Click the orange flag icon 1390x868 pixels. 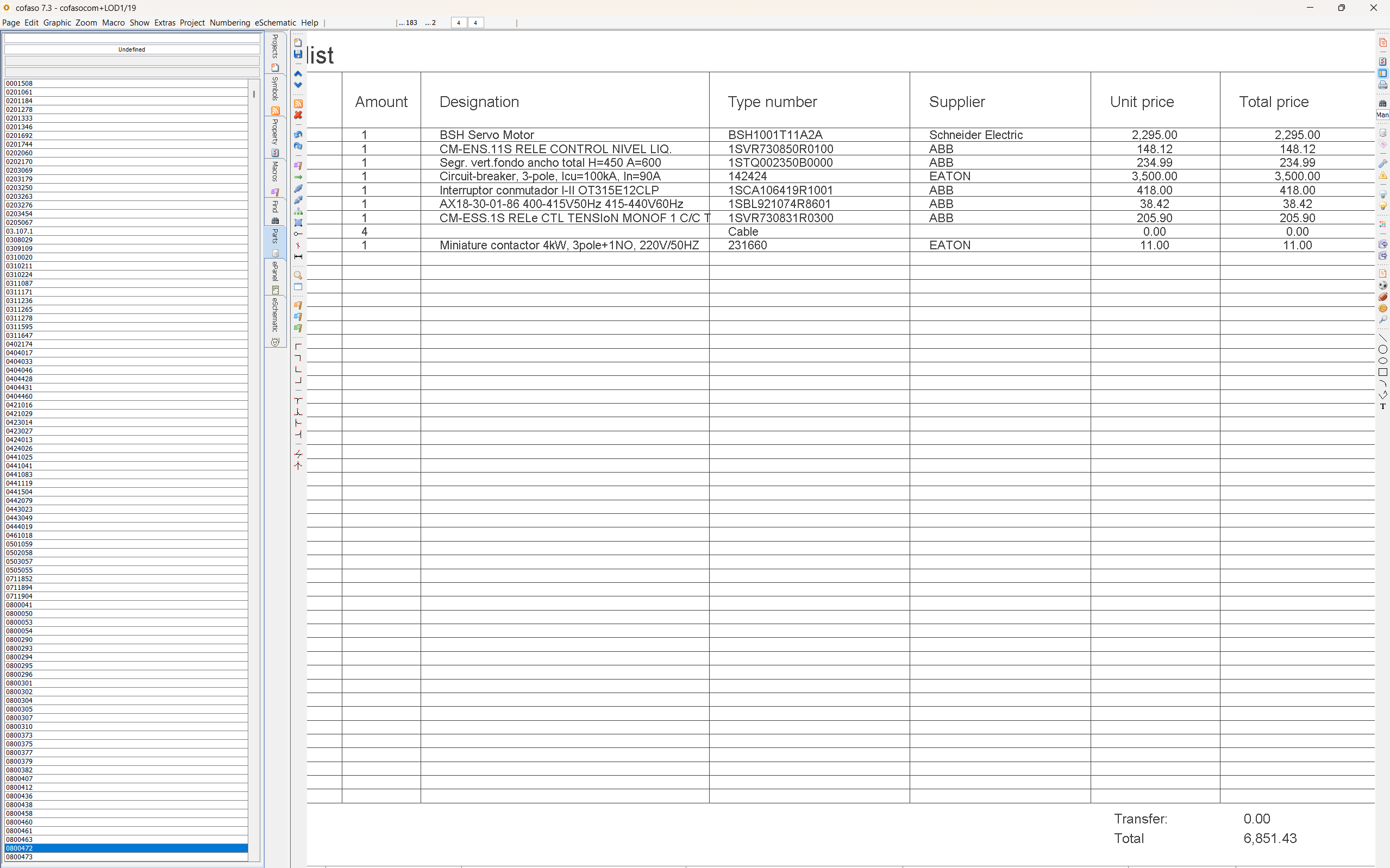pyautogui.click(x=298, y=305)
